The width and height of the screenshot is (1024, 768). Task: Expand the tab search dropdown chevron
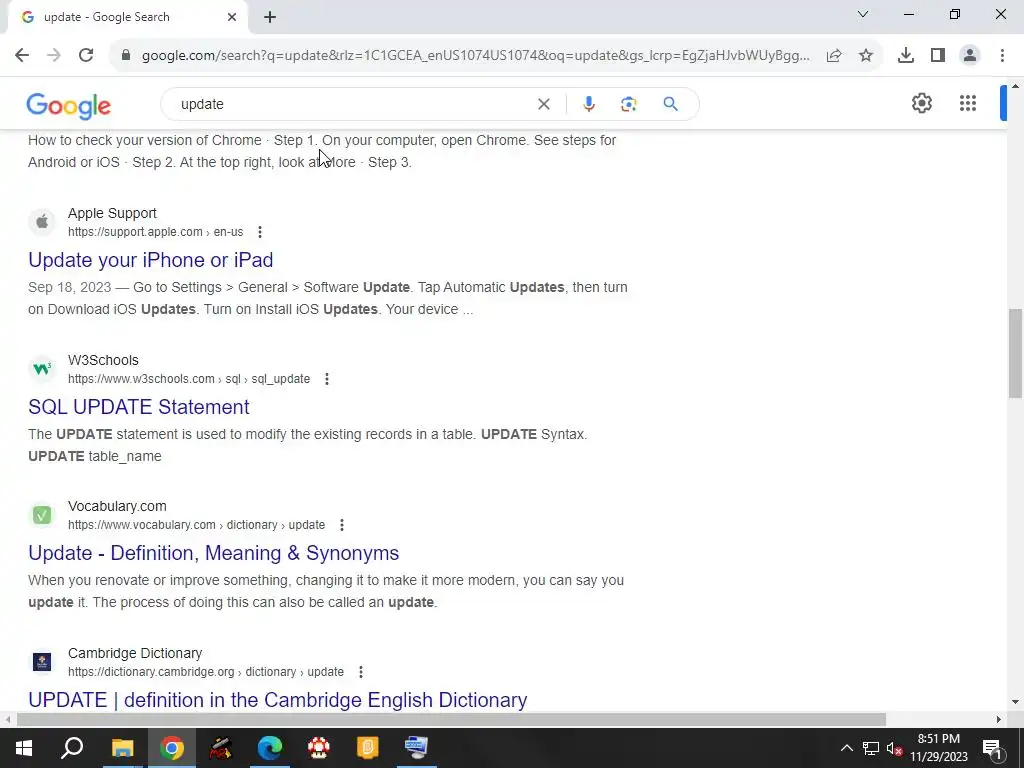click(863, 14)
